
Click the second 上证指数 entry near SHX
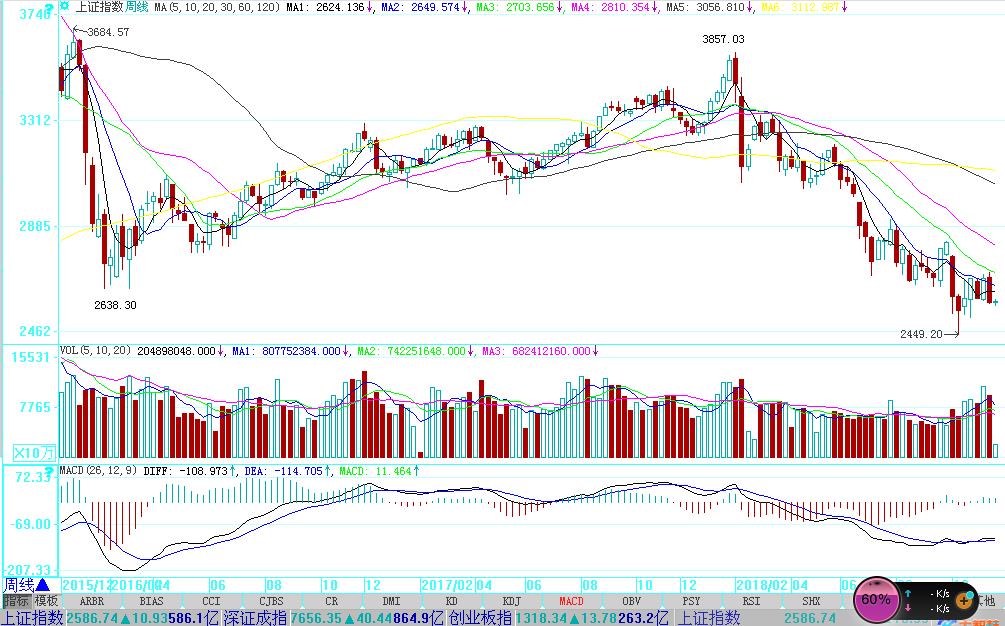coord(709,618)
